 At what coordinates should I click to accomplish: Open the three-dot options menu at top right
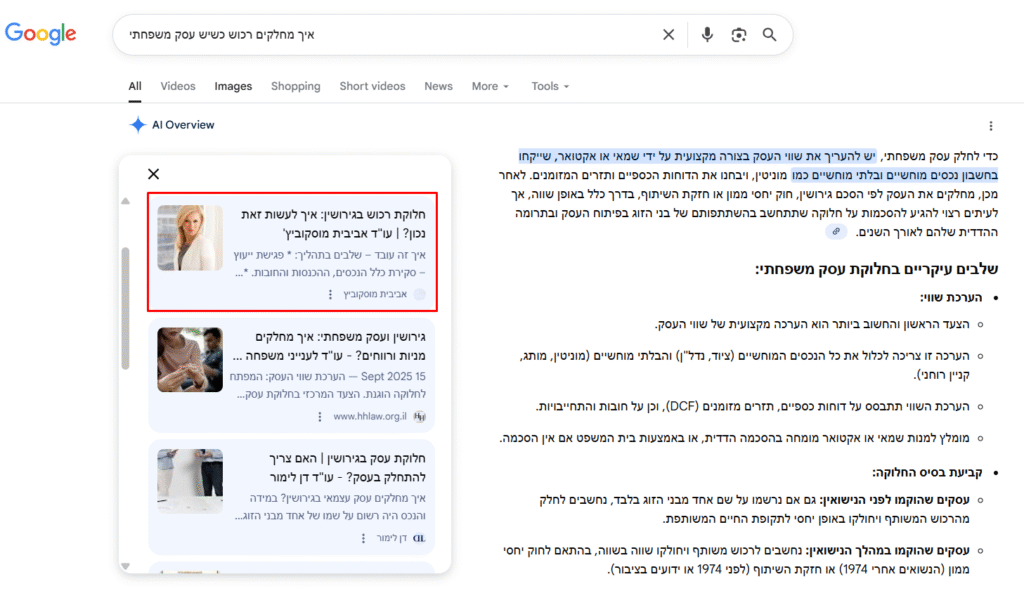[x=991, y=124]
